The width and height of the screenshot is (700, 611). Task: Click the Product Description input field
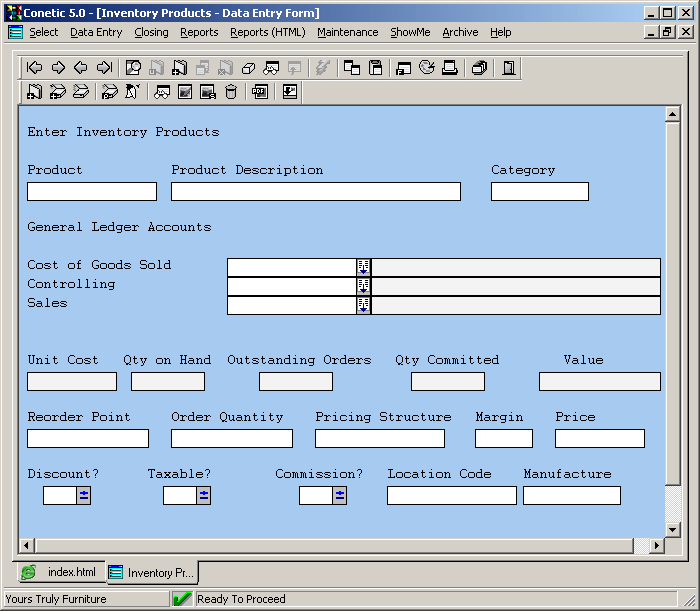click(316, 191)
